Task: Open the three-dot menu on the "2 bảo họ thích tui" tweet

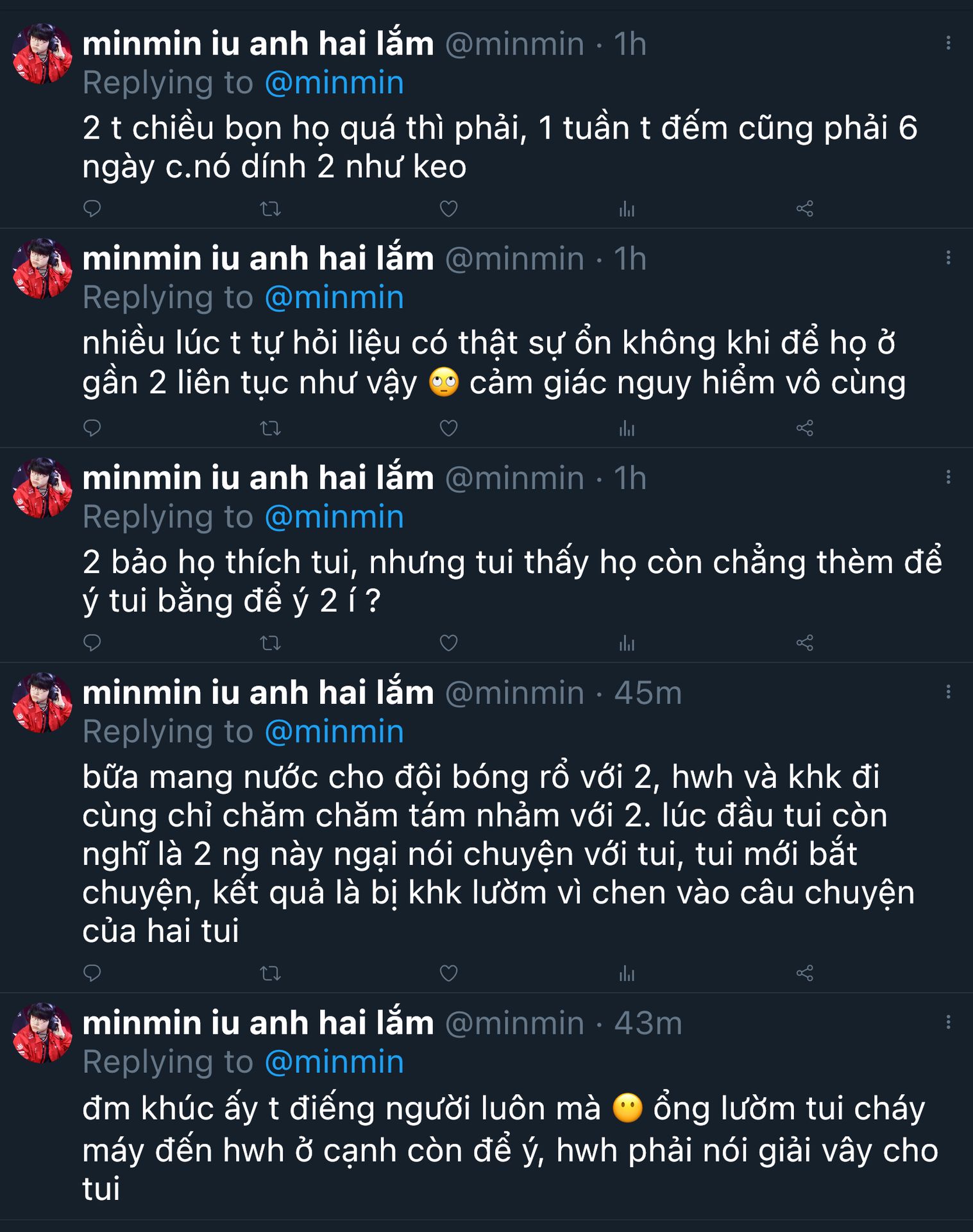Action: (x=948, y=477)
